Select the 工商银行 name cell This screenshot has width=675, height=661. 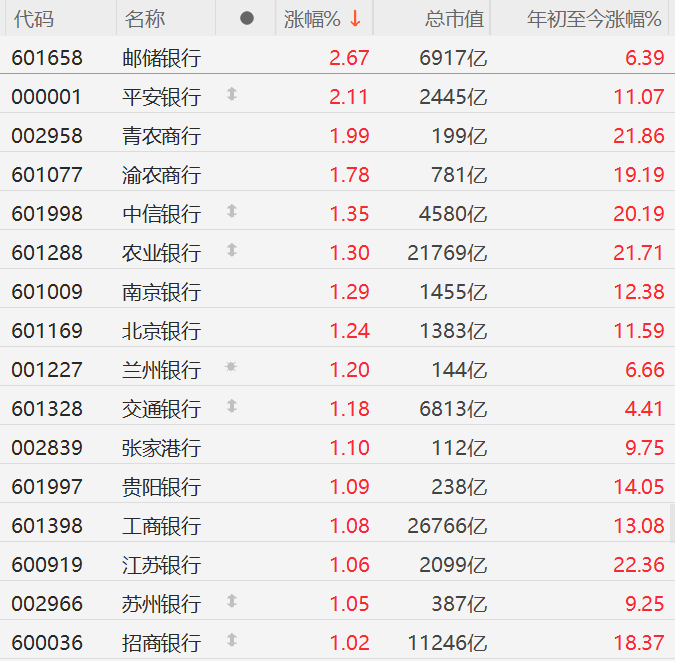[161, 526]
